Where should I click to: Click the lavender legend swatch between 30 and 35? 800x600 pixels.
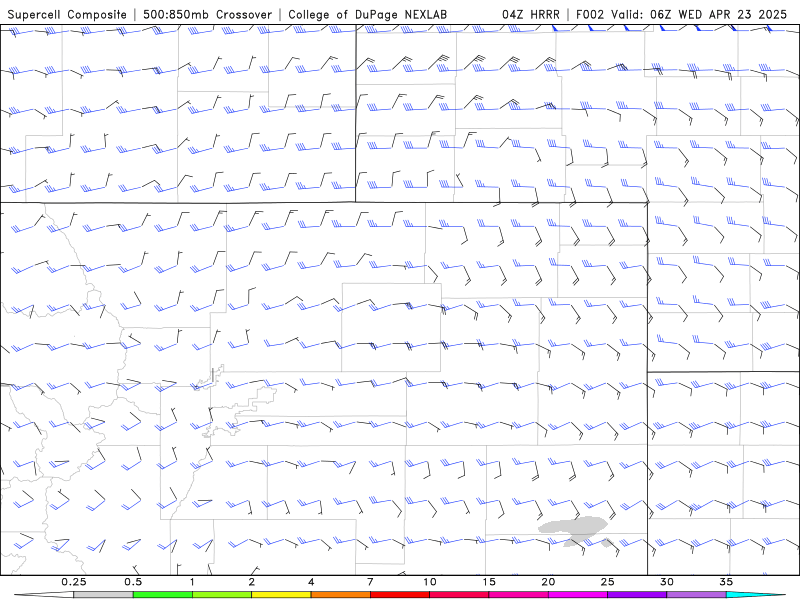tap(696, 595)
